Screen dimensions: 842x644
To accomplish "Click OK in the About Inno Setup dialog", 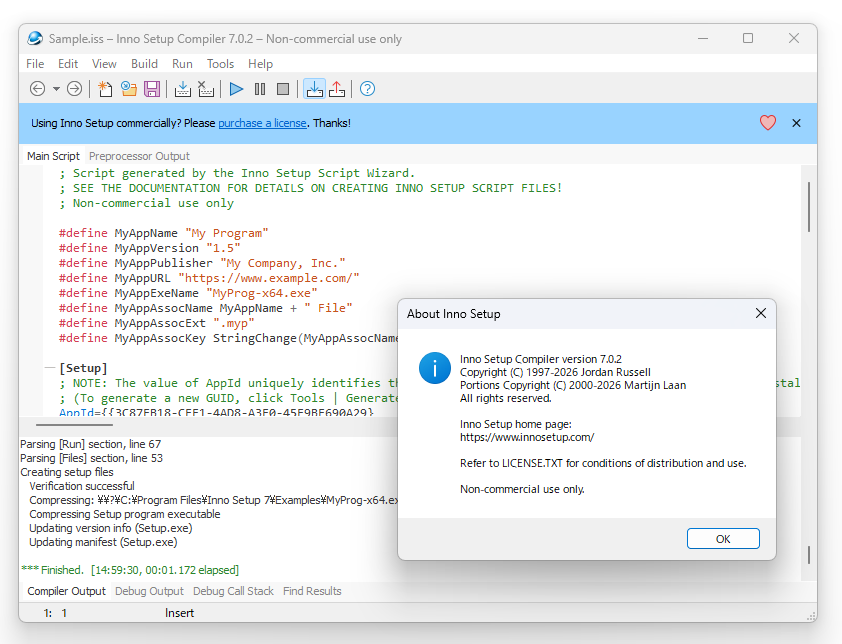I will 723,539.
